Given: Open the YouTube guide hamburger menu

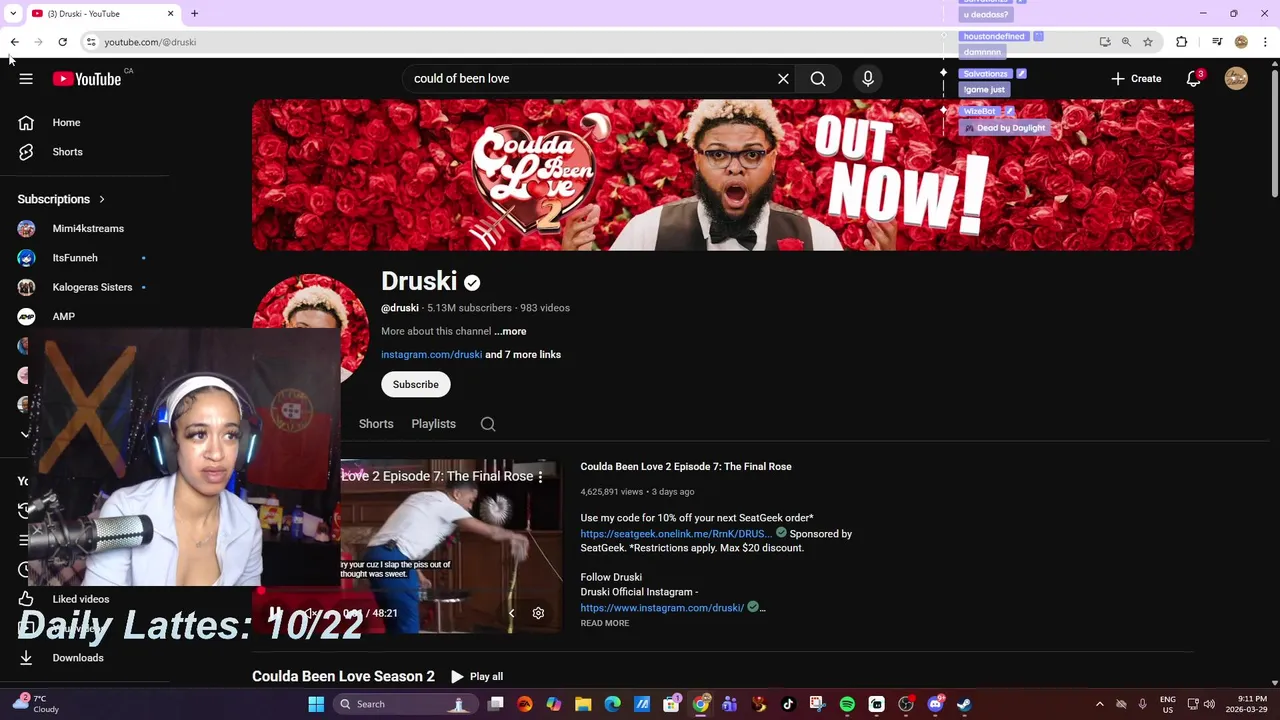Looking at the screenshot, I should pos(26,79).
